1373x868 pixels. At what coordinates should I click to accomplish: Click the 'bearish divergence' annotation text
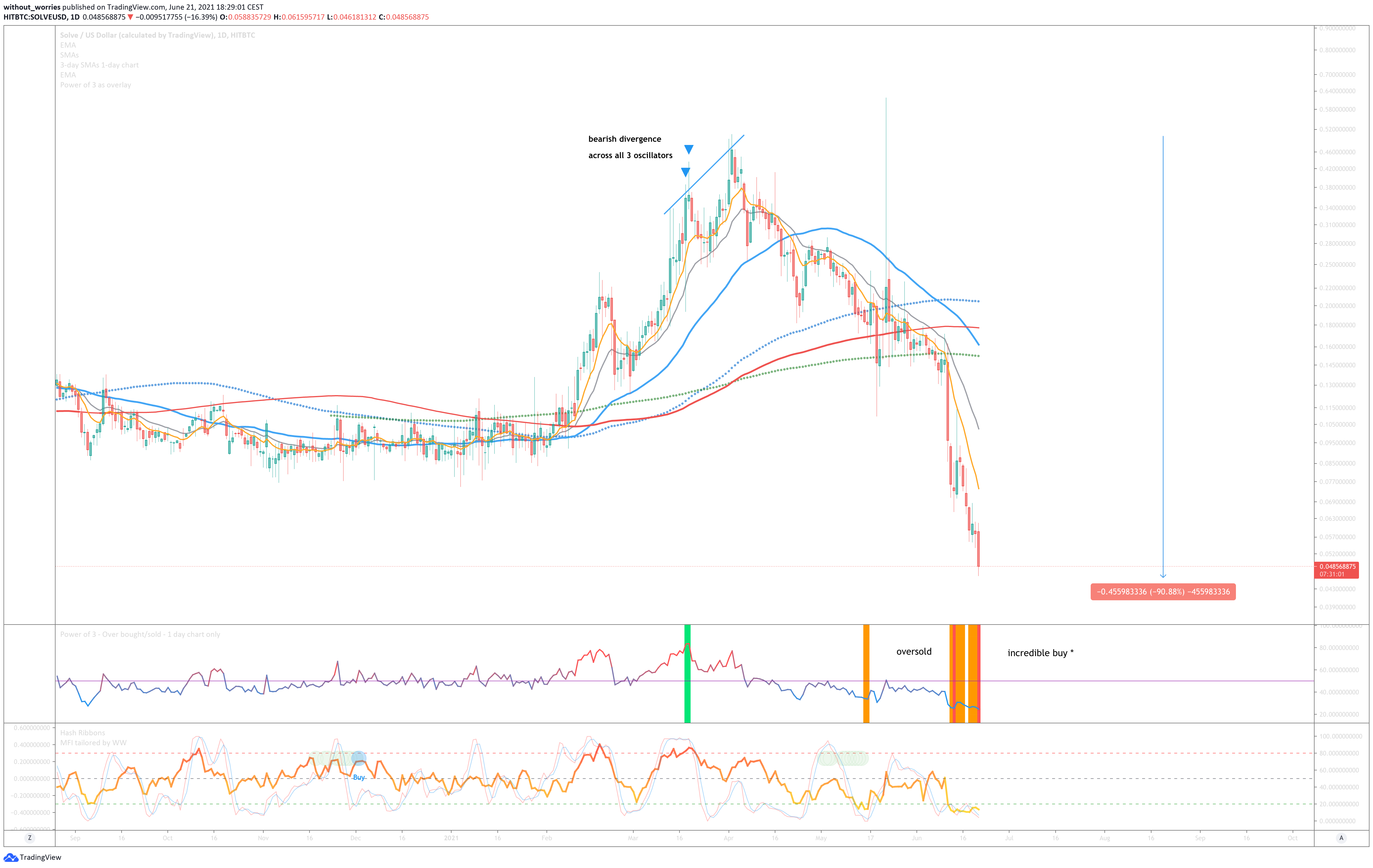click(624, 139)
